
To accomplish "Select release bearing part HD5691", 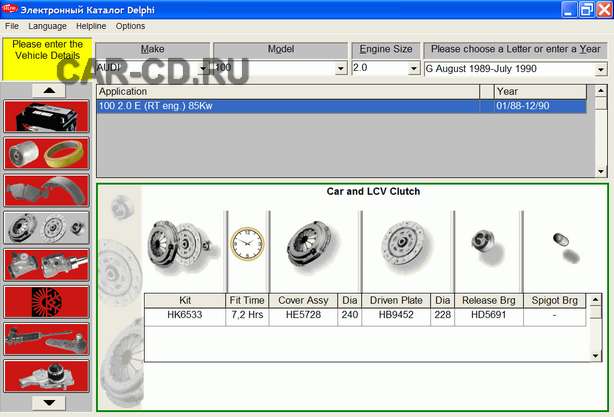I will coord(489,315).
